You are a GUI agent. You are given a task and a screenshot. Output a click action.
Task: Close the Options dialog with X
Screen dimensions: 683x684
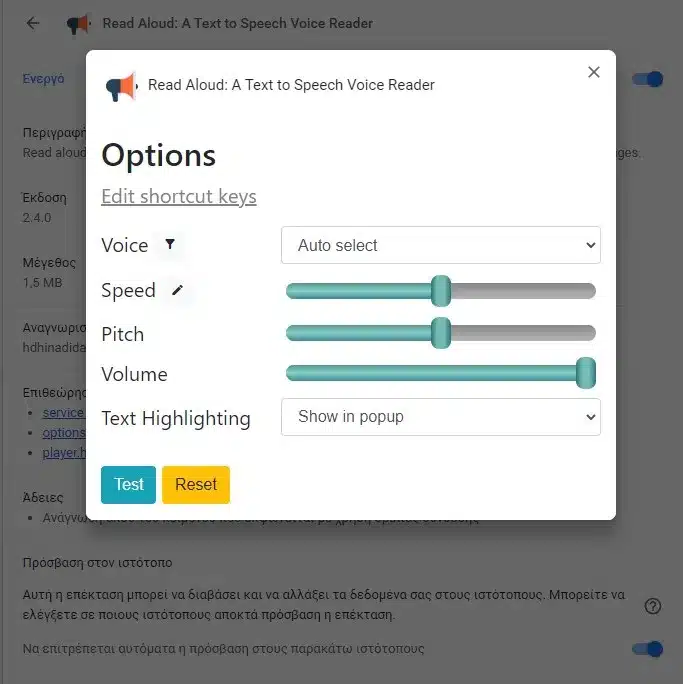click(594, 72)
